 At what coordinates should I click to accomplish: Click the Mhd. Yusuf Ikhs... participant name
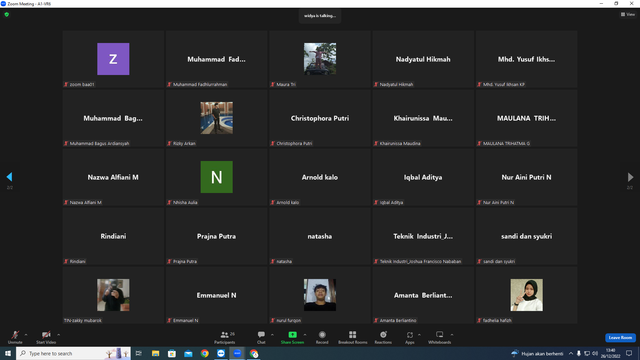pyautogui.click(x=526, y=59)
